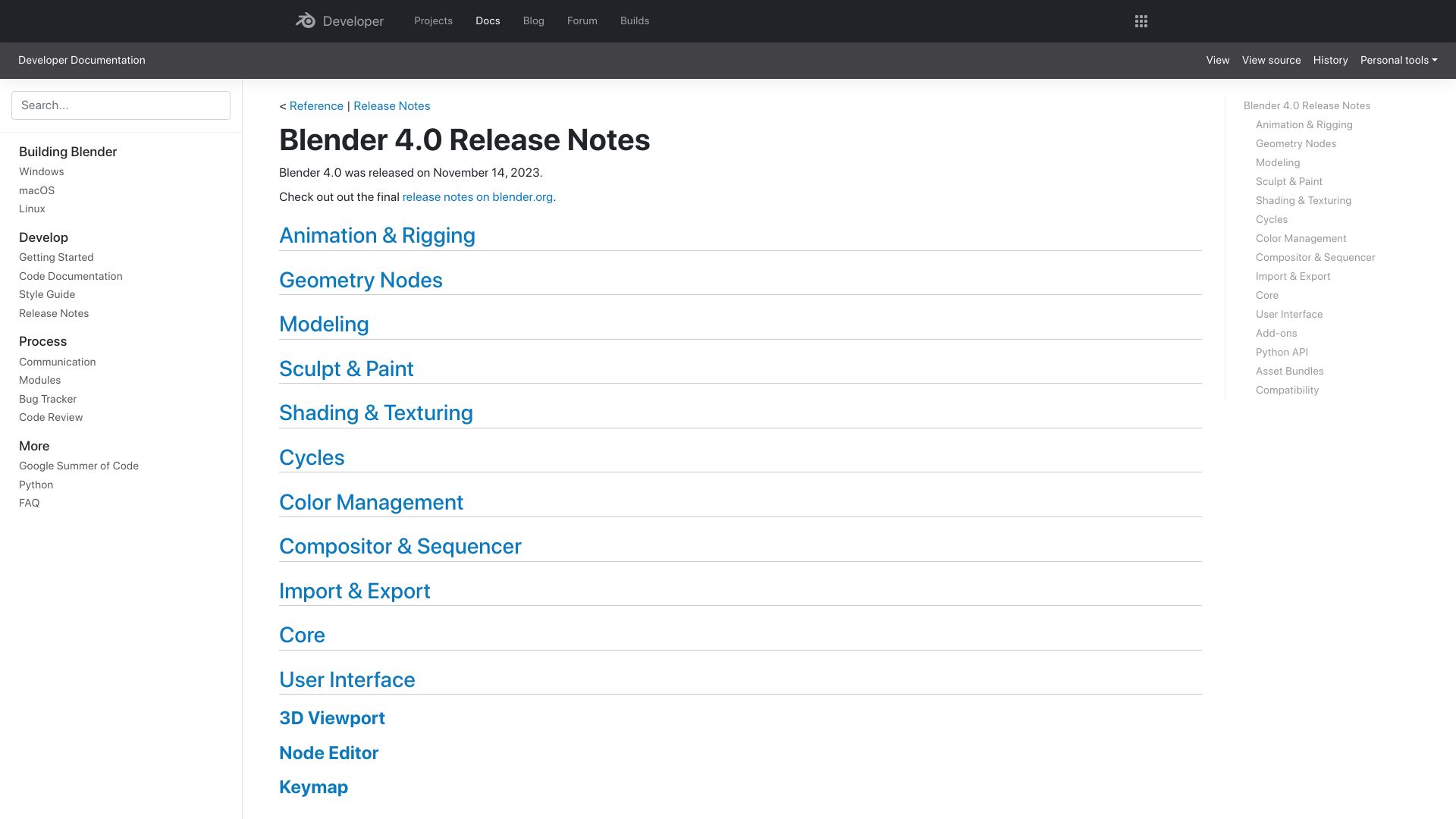Screen dimensions: 1456x819
Task: Open the apps grid icon
Action: (1141, 21)
